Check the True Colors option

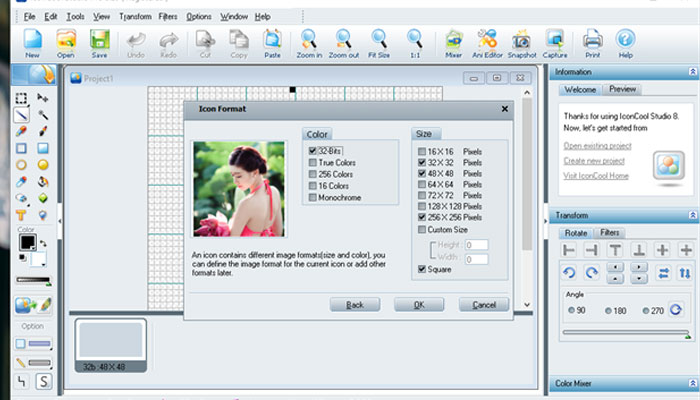312,162
